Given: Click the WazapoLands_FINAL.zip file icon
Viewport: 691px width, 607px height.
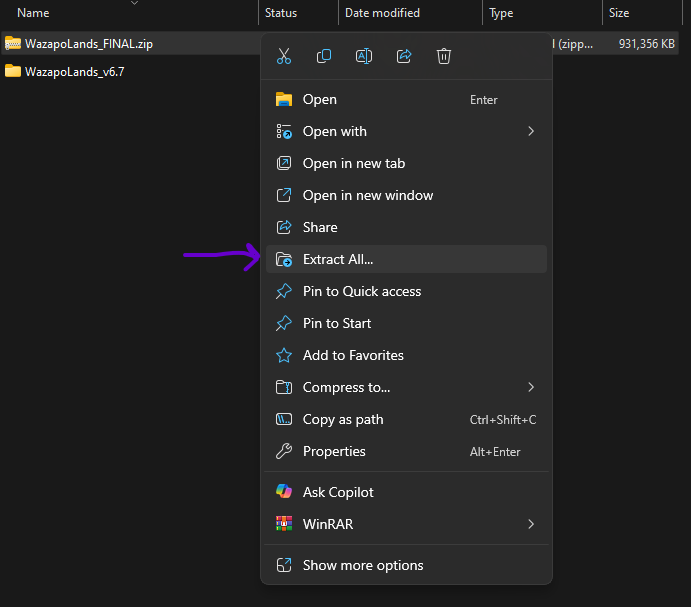Looking at the screenshot, I should coord(13,43).
